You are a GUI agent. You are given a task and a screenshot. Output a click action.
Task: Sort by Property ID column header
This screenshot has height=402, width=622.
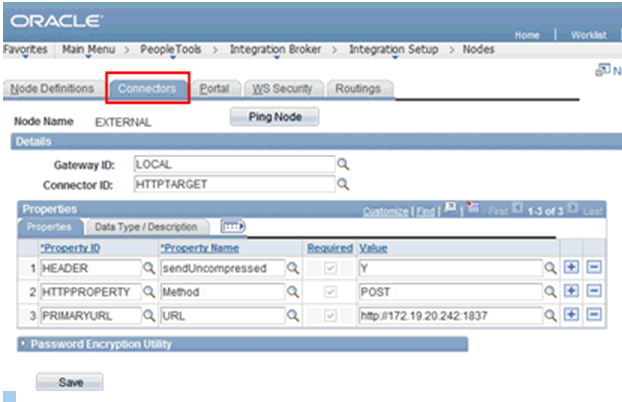coord(70,248)
